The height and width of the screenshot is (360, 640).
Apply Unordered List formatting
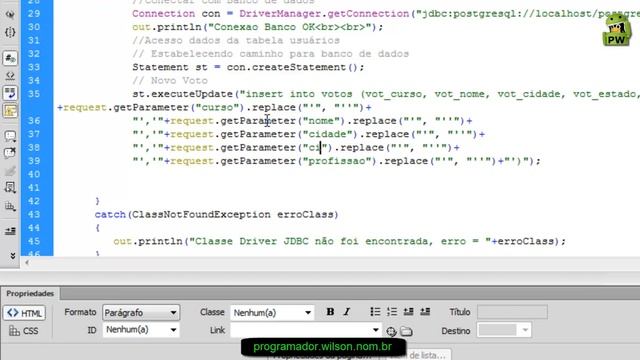point(375,312)
